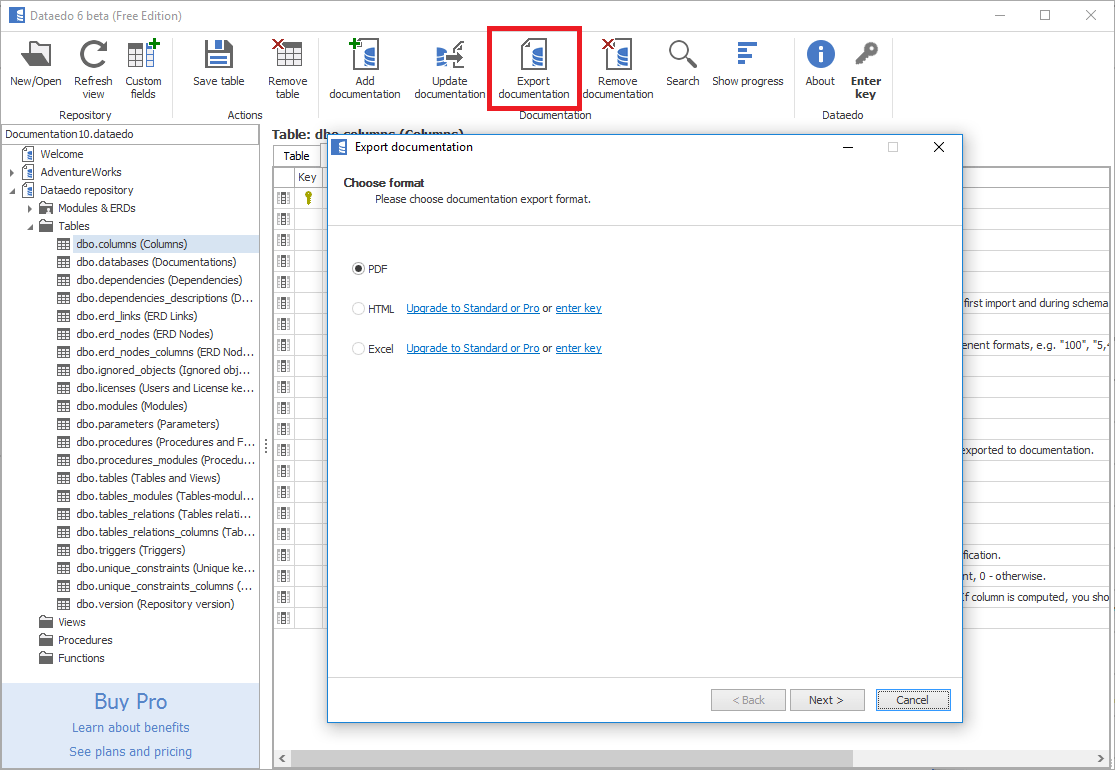Select the dbo.triggers (Triggers) table

[130, 549]
